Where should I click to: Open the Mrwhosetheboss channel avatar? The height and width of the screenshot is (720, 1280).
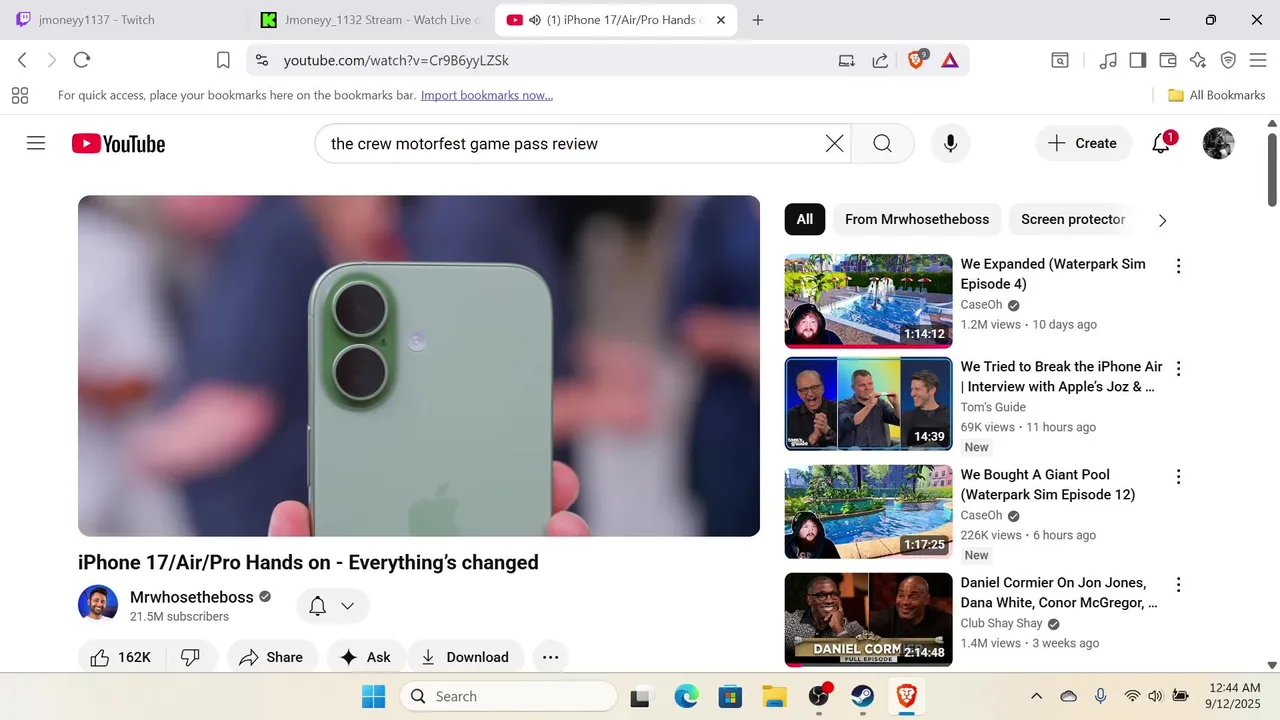pos(98,605)
